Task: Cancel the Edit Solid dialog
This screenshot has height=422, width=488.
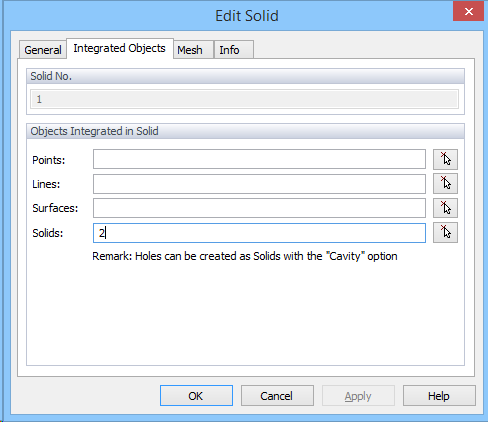Action: click(x=277, y=396)
